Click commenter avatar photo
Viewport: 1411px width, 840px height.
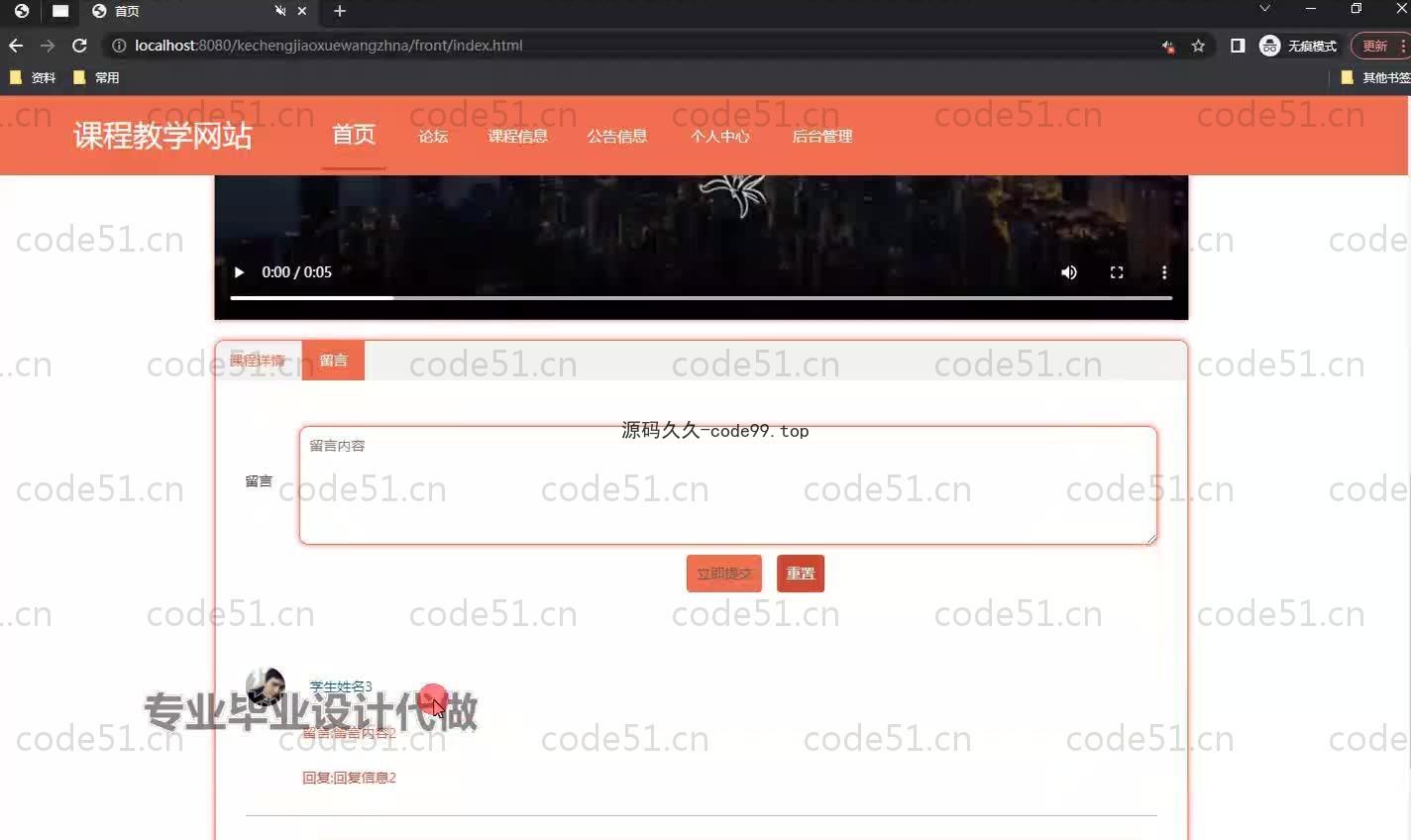[266, 686]
